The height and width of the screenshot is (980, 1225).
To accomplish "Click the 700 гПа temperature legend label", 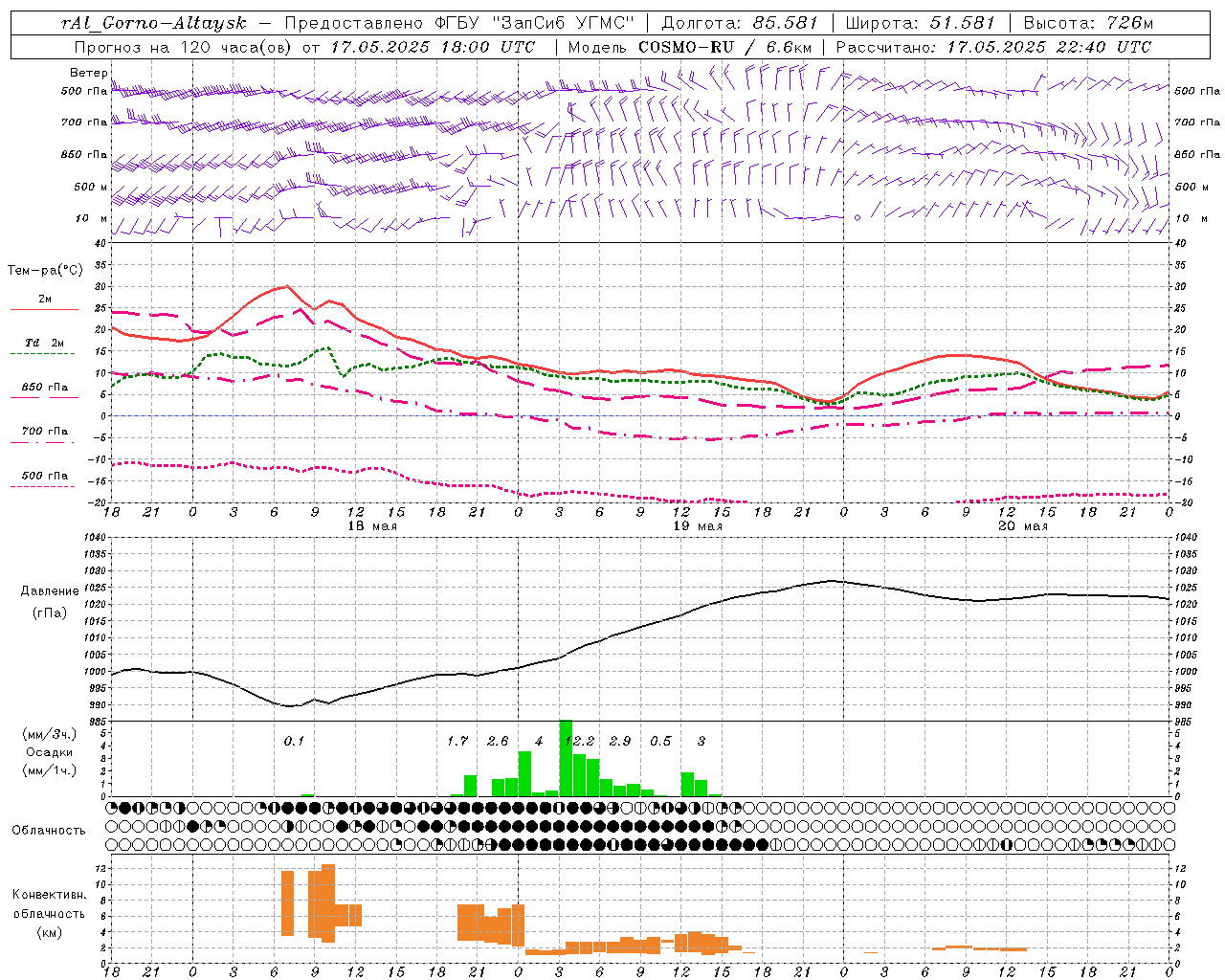I will (45, 432).
